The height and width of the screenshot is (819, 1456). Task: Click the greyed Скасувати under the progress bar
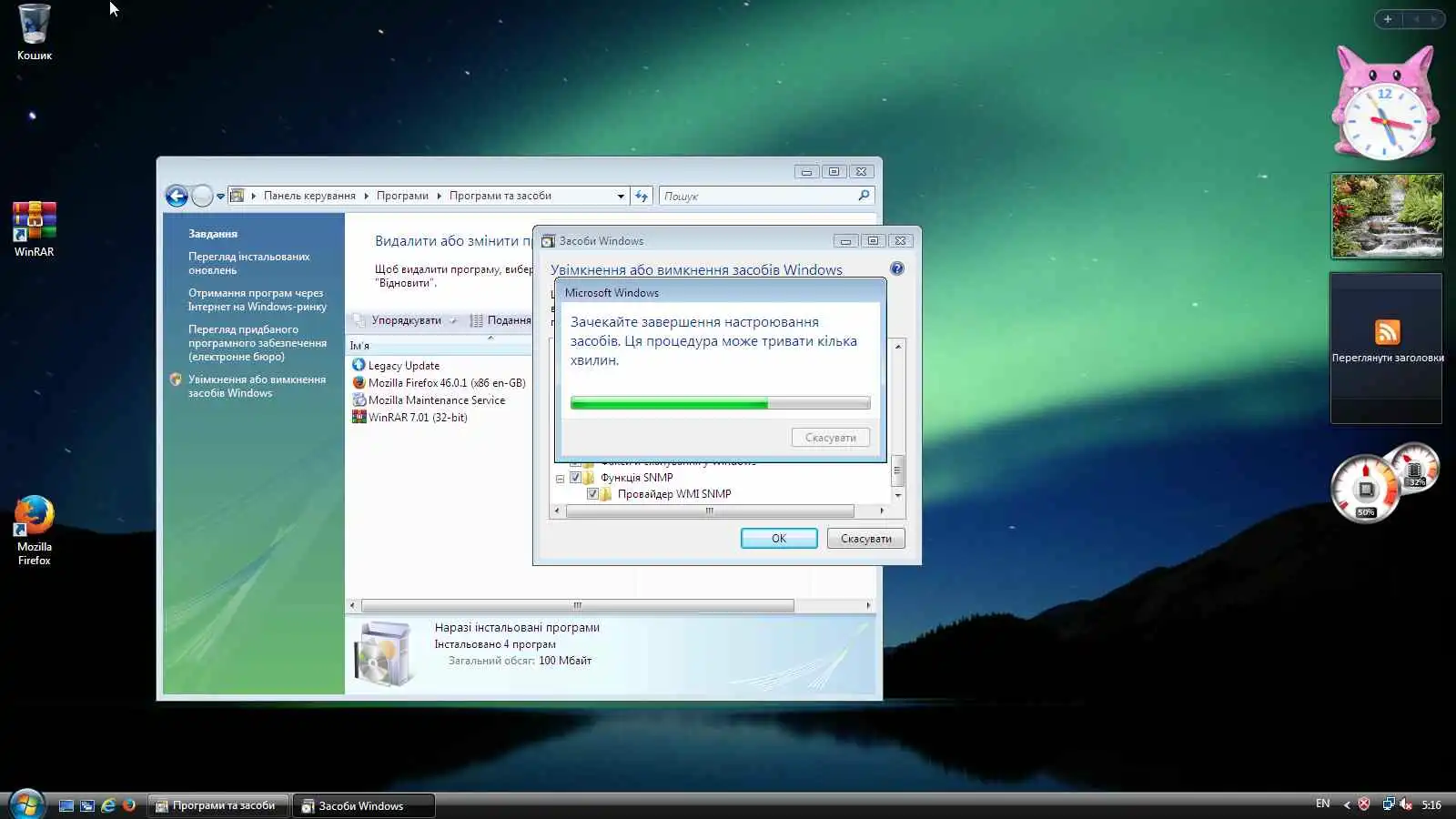831,438
